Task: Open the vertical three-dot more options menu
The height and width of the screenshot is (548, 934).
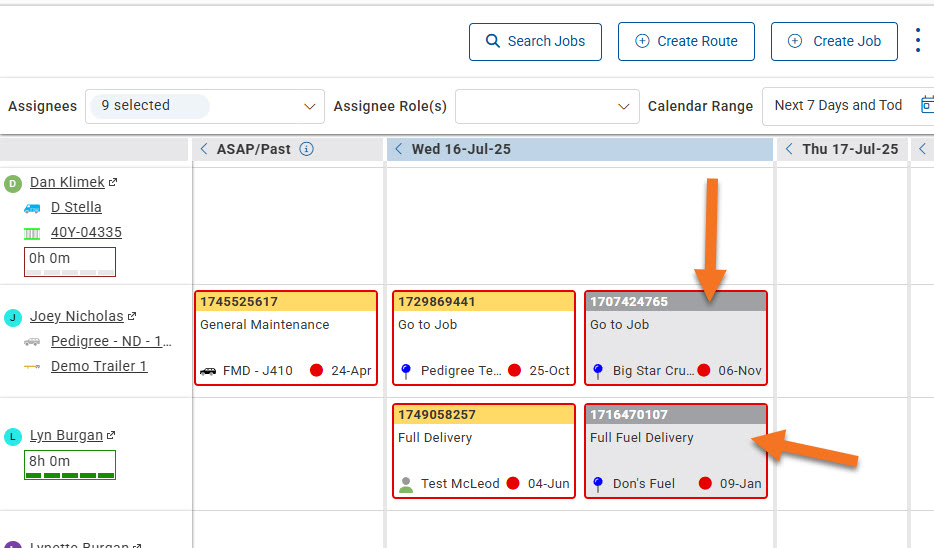Action: [x=918, y=41]
